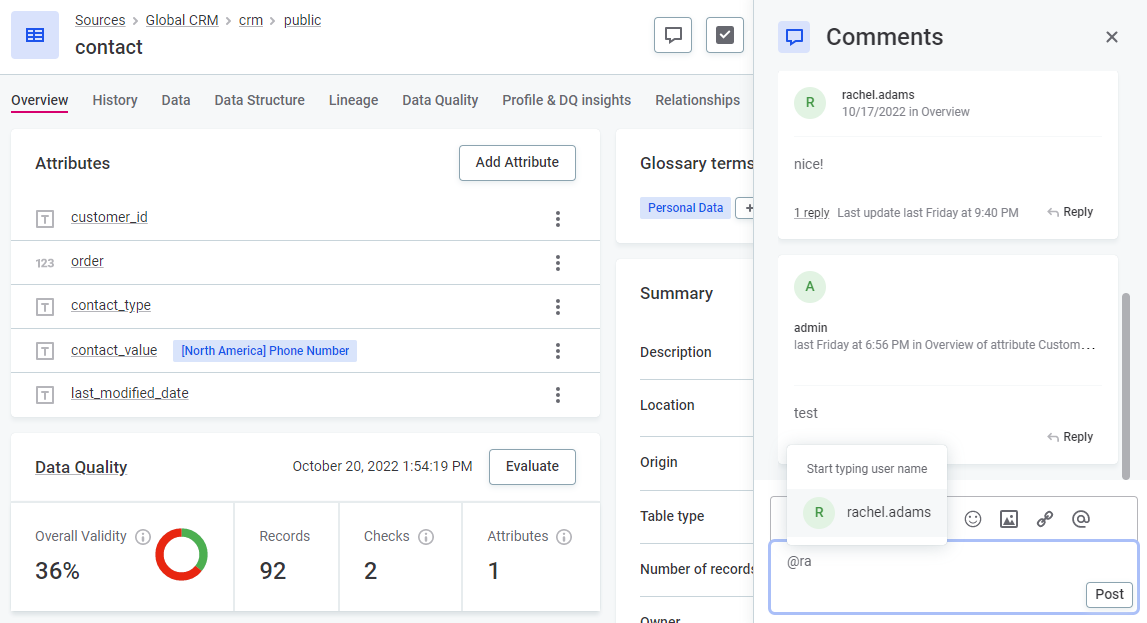Expand options menu for last_modified_date attribute

point(558,395)
